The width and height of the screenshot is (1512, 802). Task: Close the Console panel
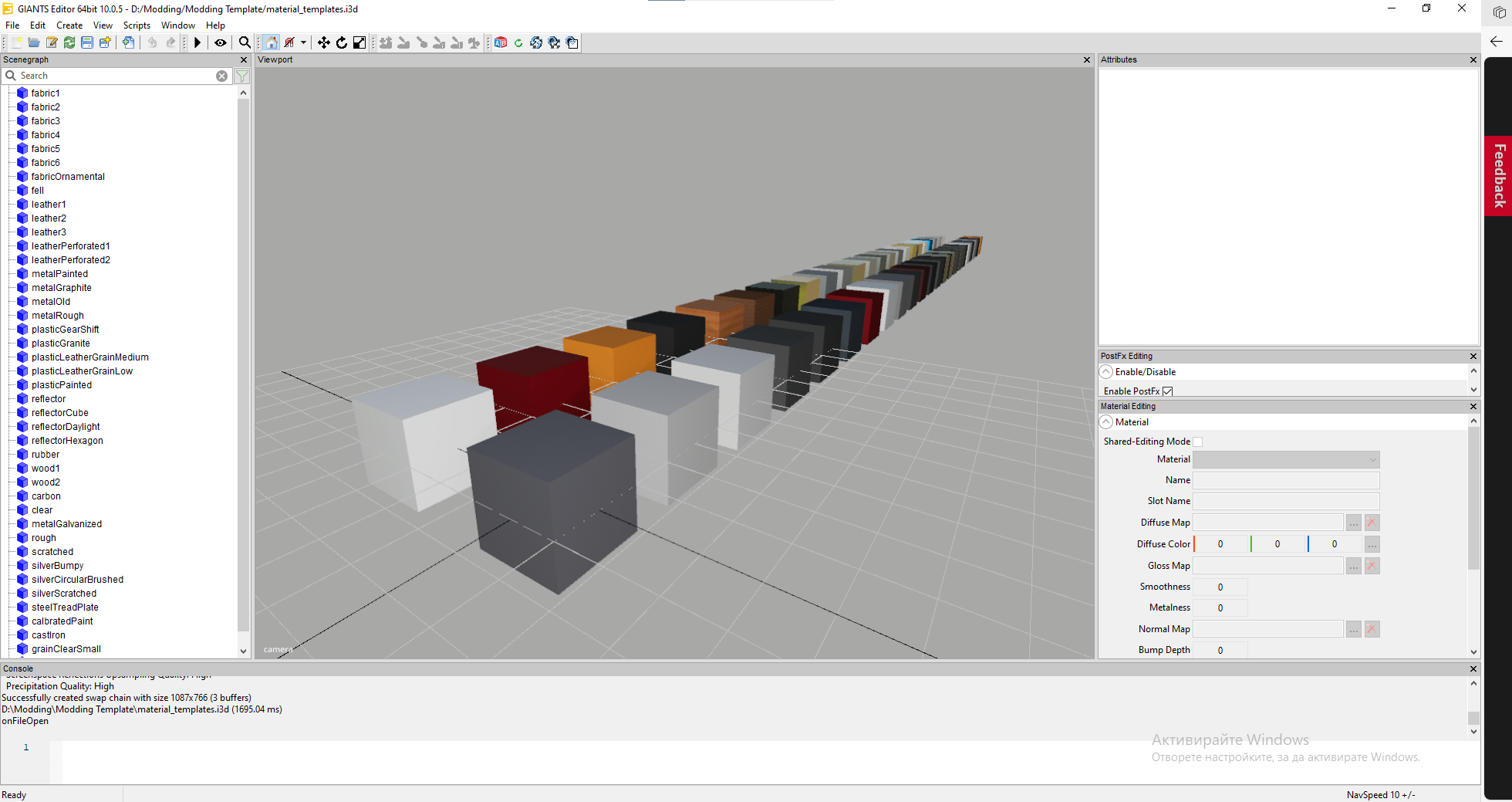tap(1473, 668)
